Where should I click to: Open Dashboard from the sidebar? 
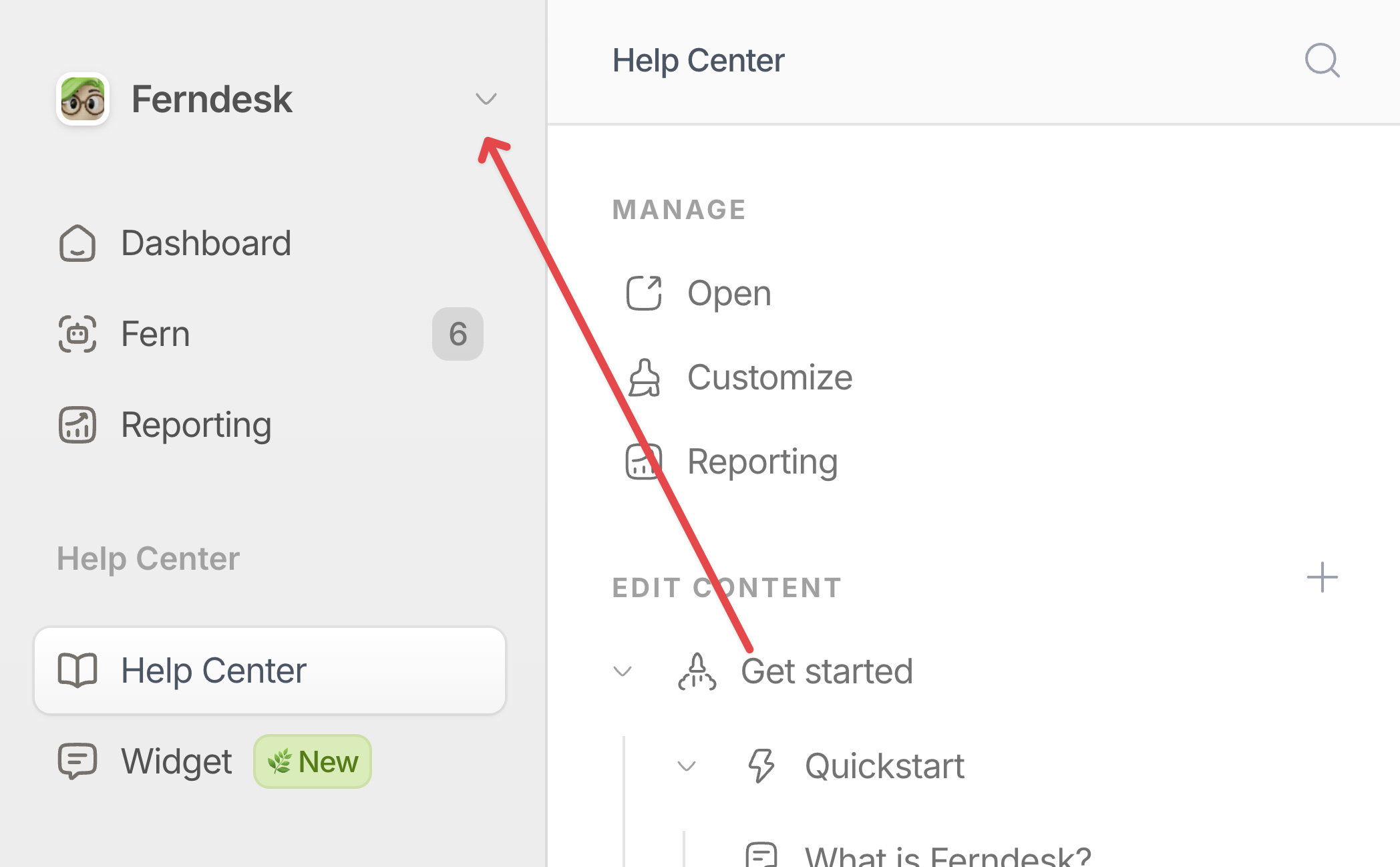206,242
